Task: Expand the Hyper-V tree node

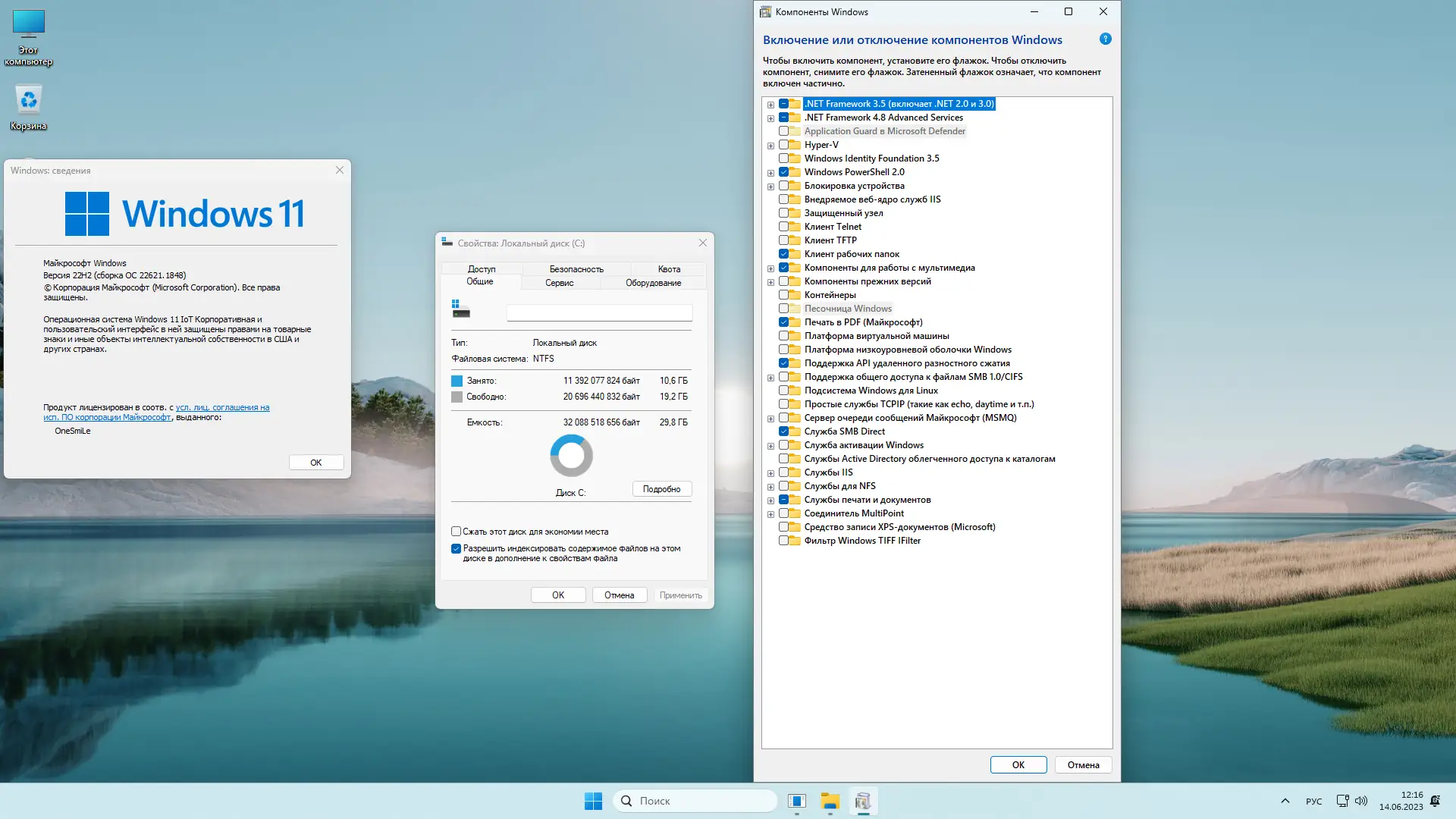Action: (770, 146)
